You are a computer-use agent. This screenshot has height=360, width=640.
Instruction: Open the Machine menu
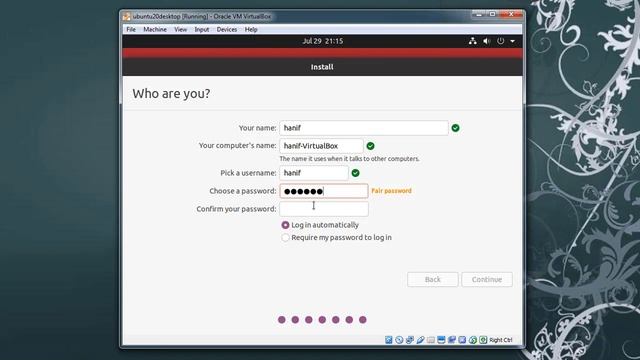[x=155, y=29]
